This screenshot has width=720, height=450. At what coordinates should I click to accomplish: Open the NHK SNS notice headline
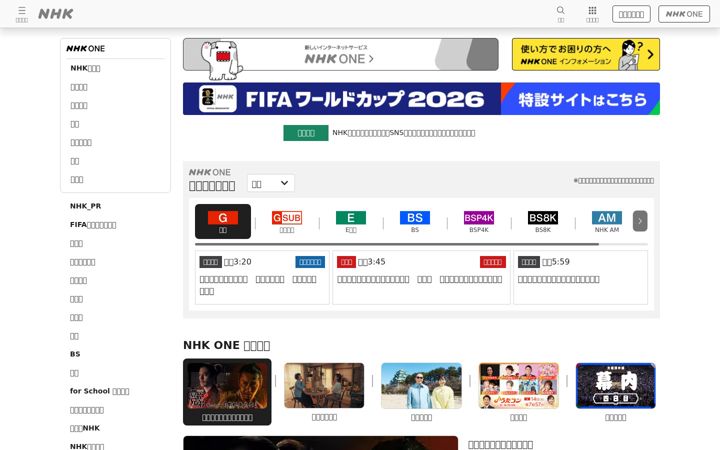click(404, 133)
